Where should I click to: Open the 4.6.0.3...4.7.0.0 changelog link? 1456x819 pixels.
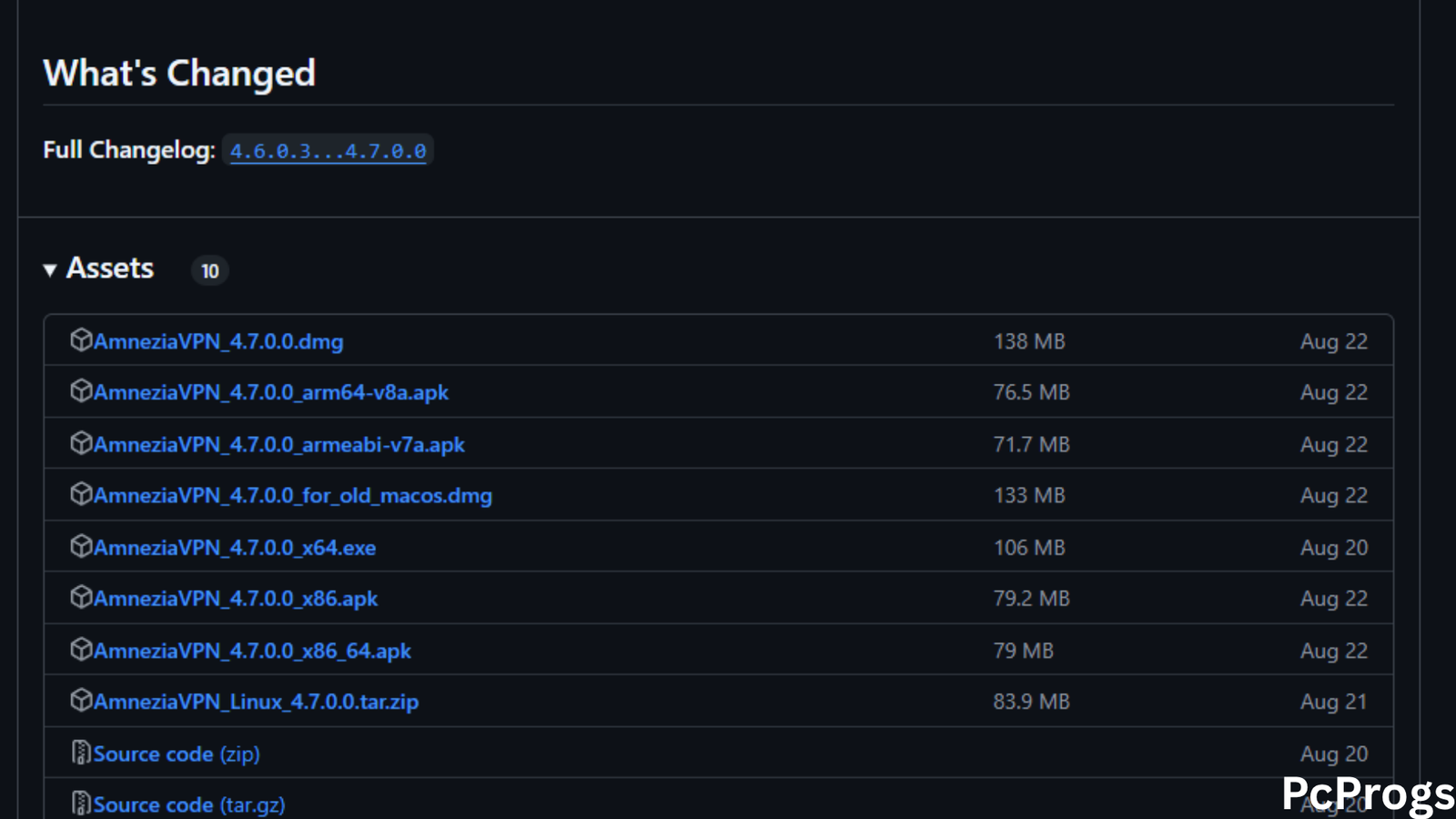[328, 151]
